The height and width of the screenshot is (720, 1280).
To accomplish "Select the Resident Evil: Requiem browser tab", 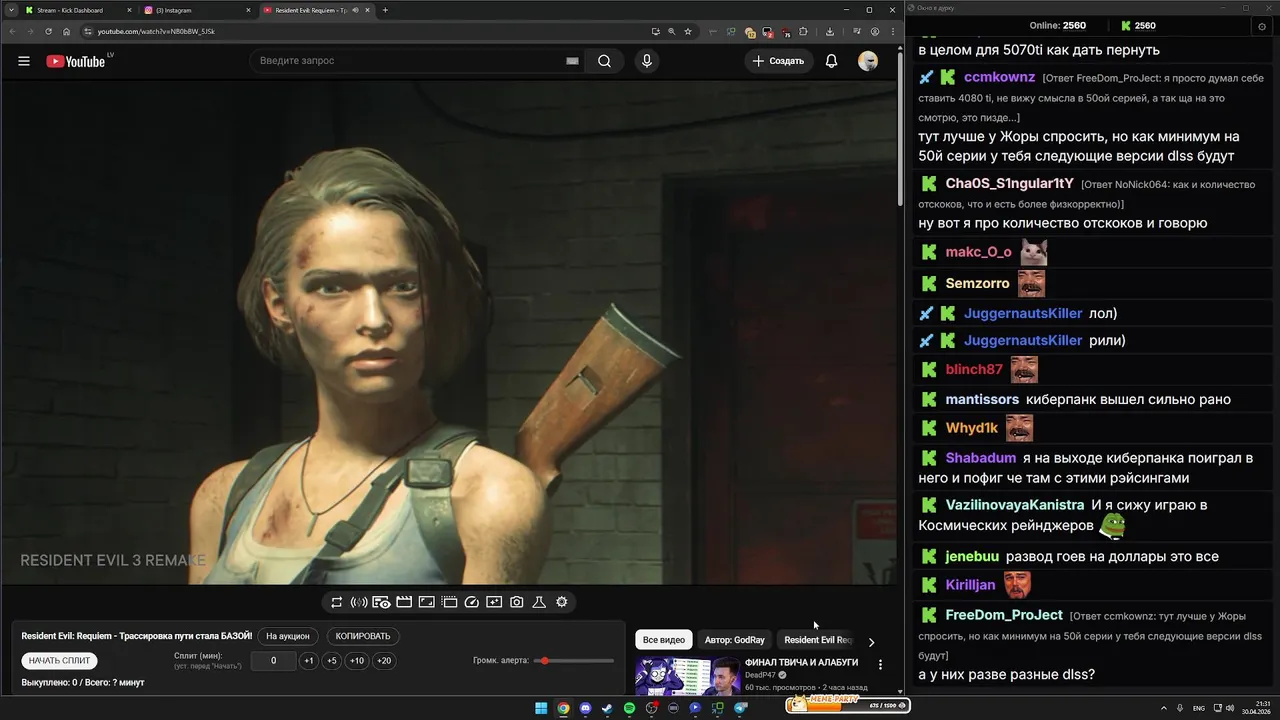I will pos(315,10).
